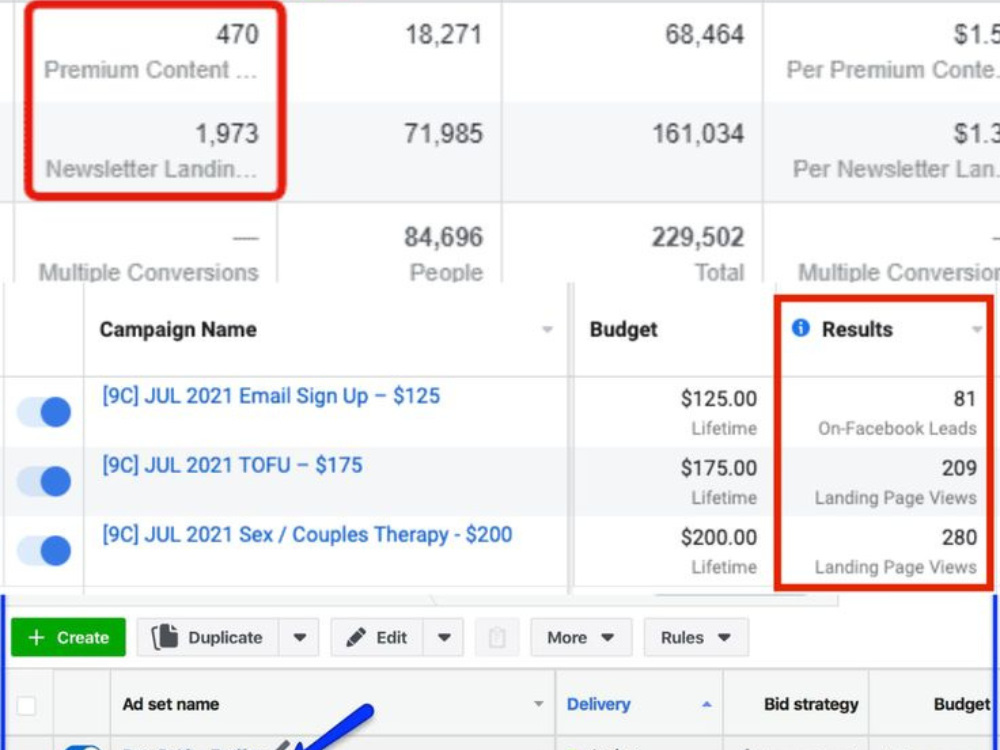This screenshot has width=1000, height=750.
Task: Click the $200.00 Lifetime budget cell
Action: 719,551
